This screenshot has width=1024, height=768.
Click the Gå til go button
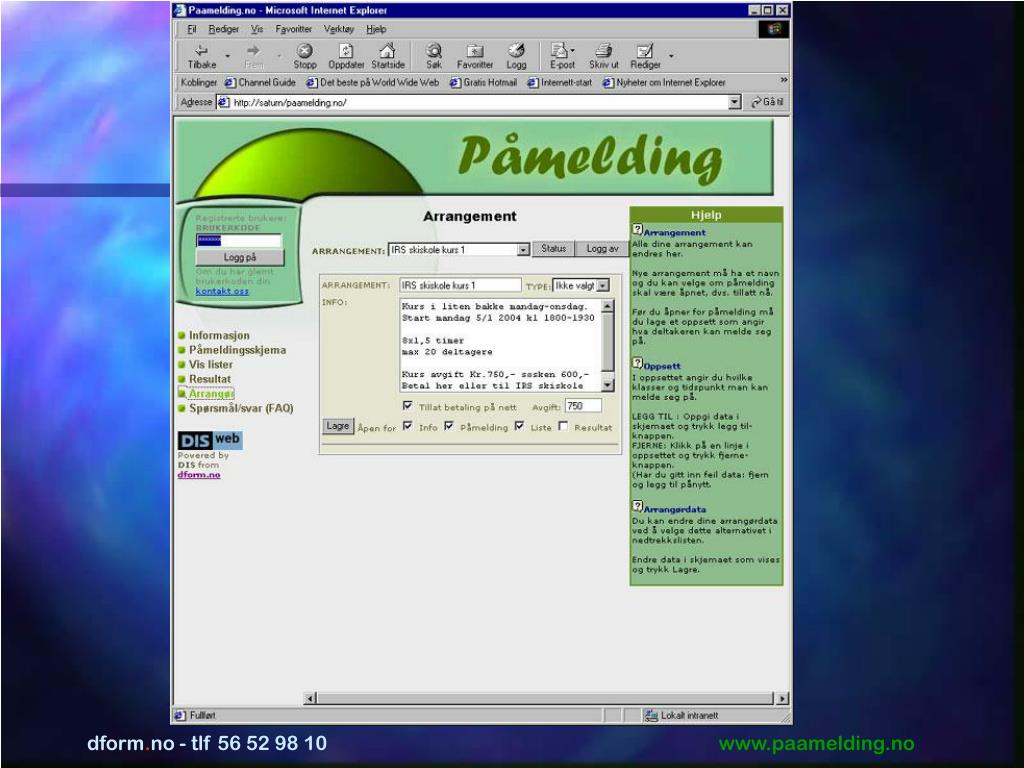(767, 102)
